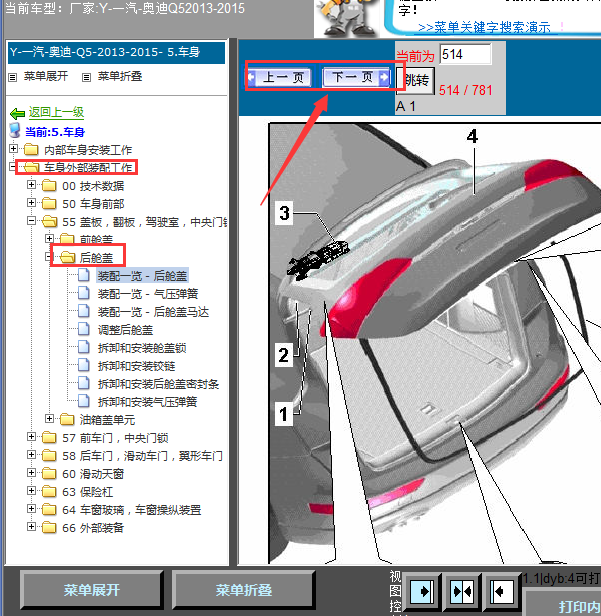Click the 当前:5.车身 computer icon

click(15, 131)
